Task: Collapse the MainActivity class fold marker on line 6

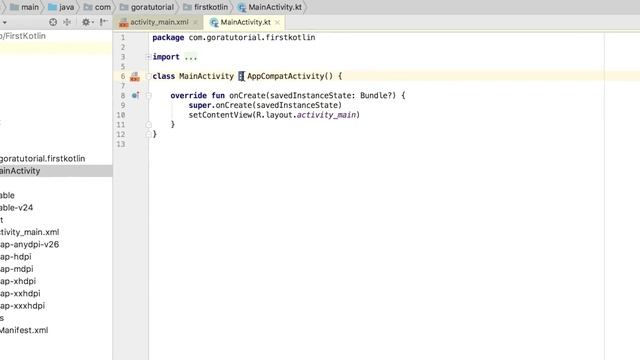Action: (149, 76)
